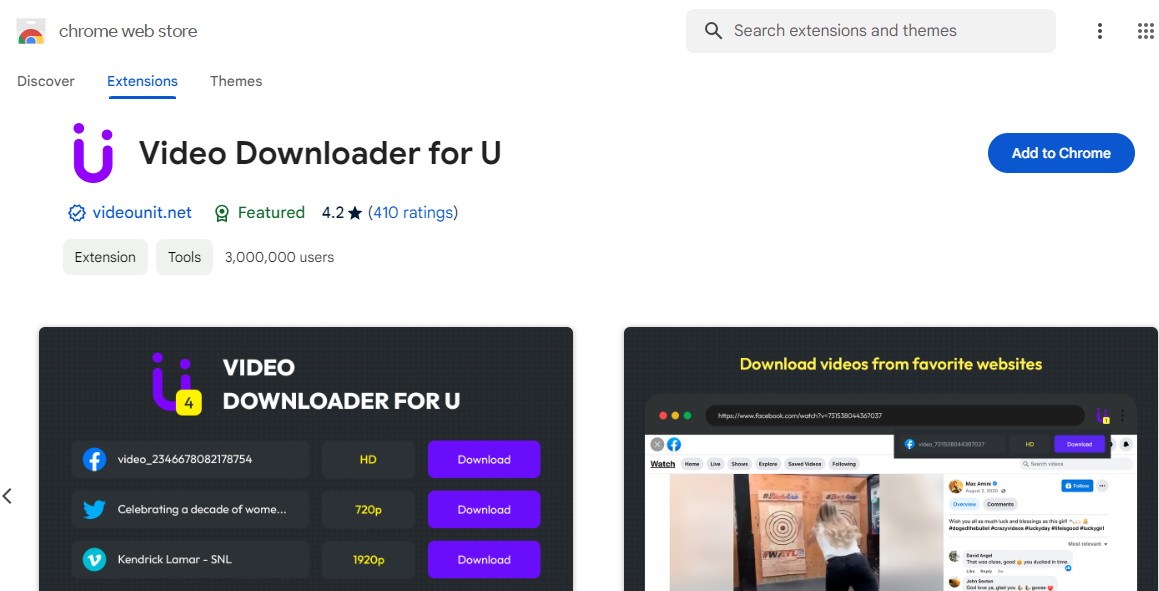Click the Tools category chip
The image size is (1159, 591).
coord(184,257)
